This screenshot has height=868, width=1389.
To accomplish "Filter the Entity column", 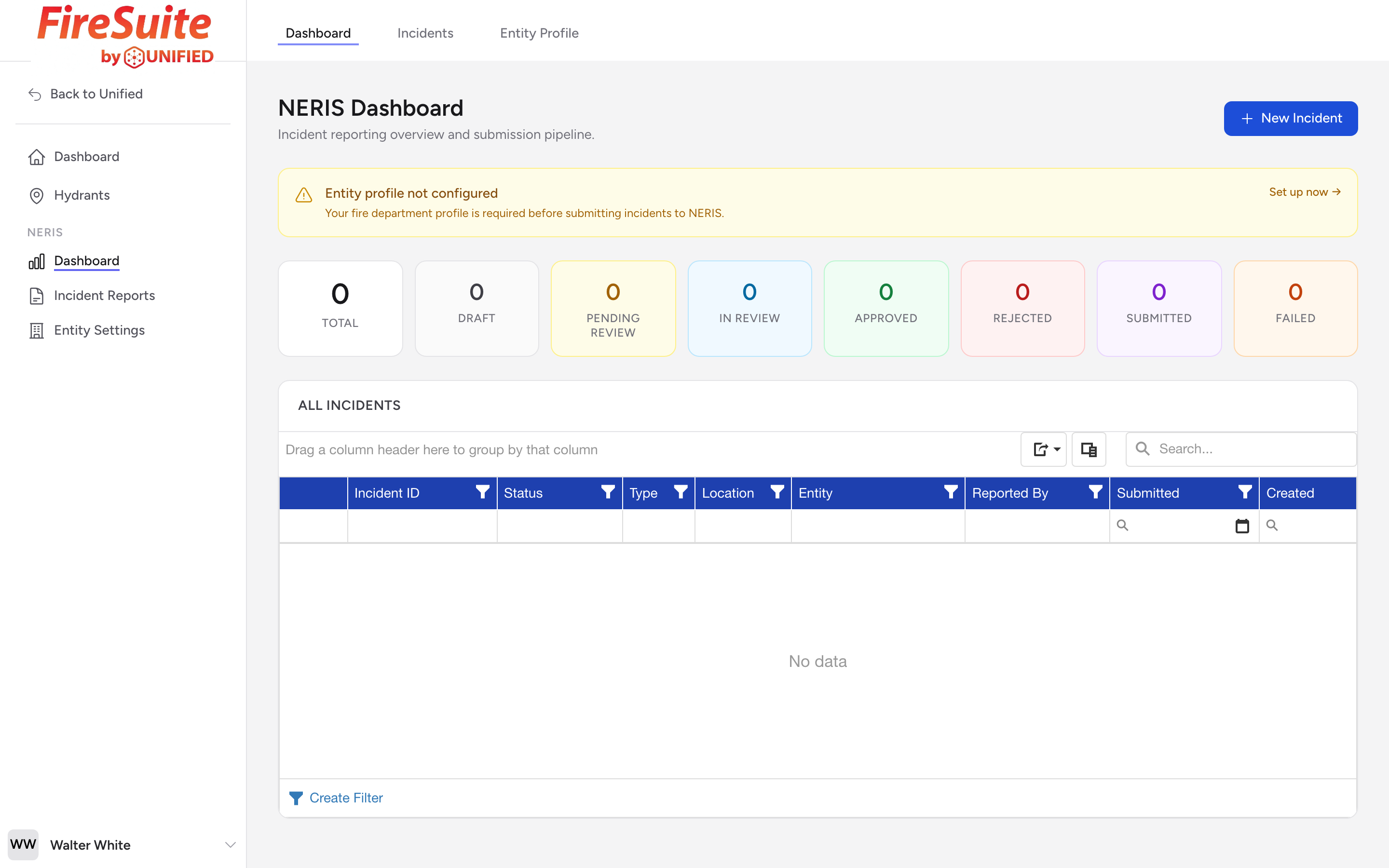I will (951, 492).
